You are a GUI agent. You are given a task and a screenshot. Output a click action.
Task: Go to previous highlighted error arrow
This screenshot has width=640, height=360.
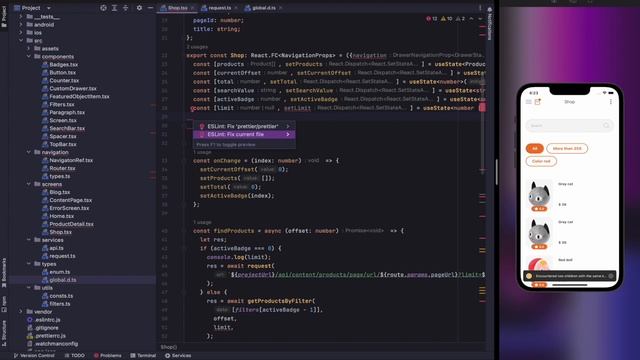pyautogui.click(x=471, y=19)
